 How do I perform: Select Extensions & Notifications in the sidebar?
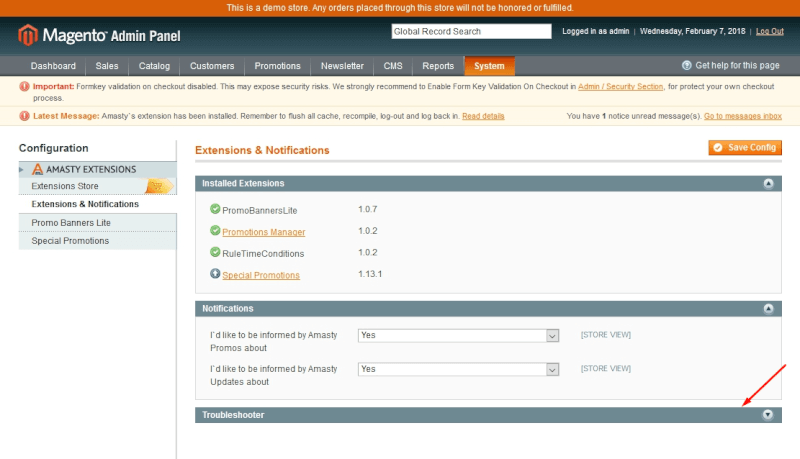point(85,204)
